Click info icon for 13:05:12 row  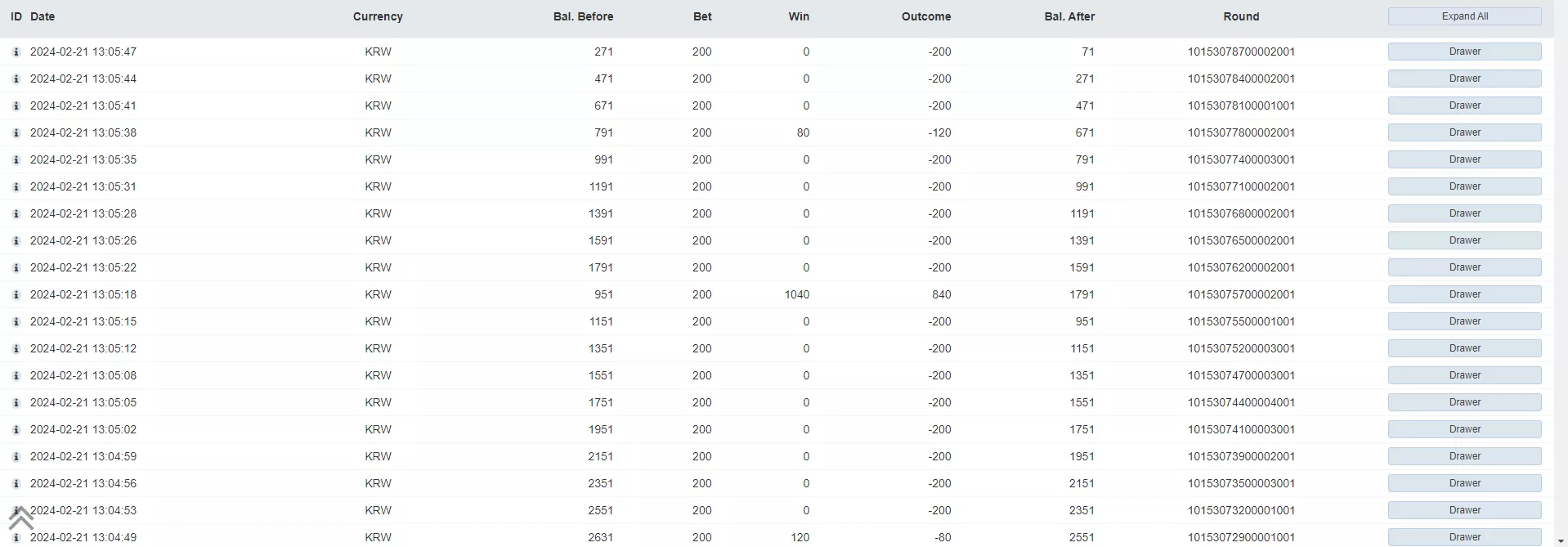pyautogui.click(x=16, y=348)
